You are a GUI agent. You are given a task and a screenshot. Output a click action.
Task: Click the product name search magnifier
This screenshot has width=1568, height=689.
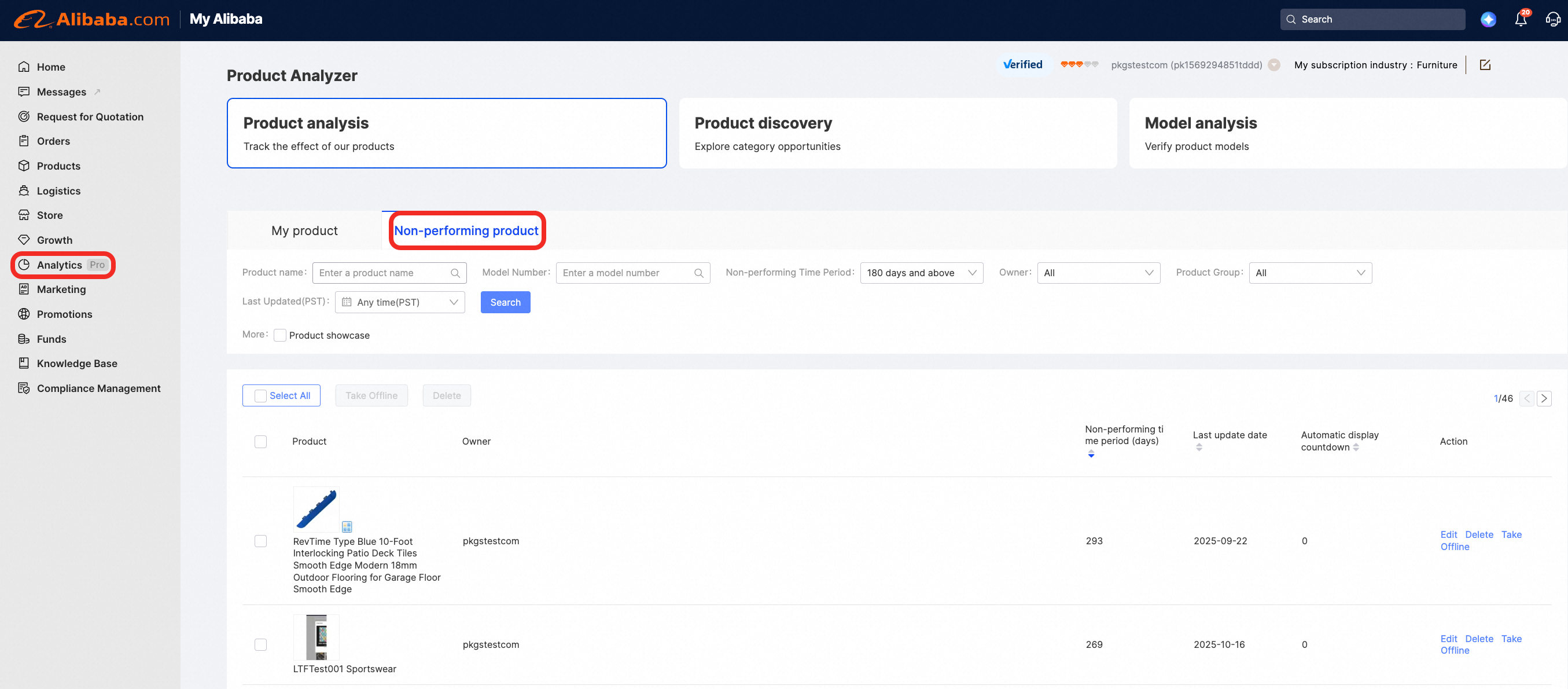[x=455, y=273]
